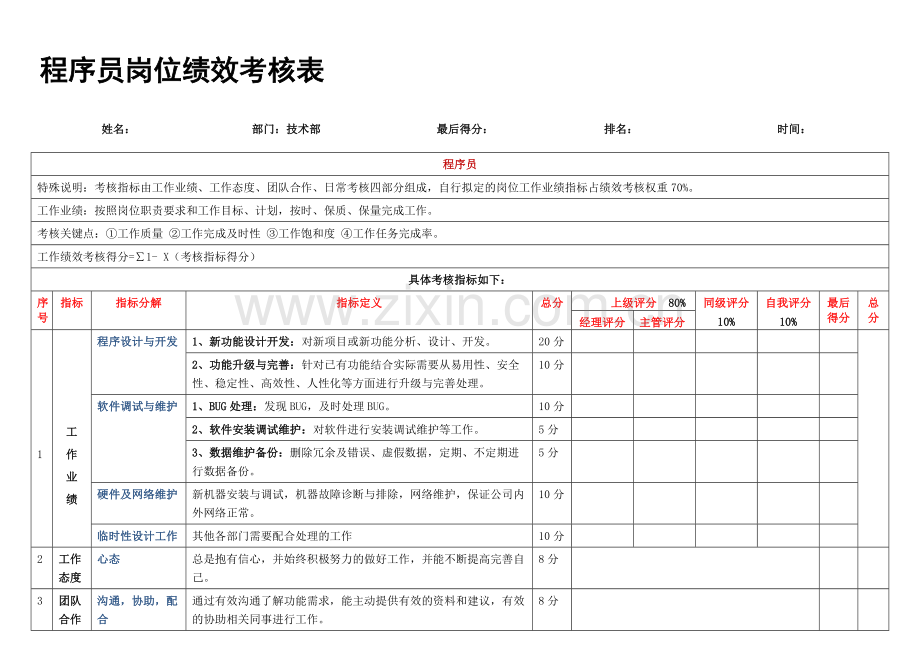The image size is (920, 651).
Task: Click the 心态 indicator cell
Action: pos(138,568)
